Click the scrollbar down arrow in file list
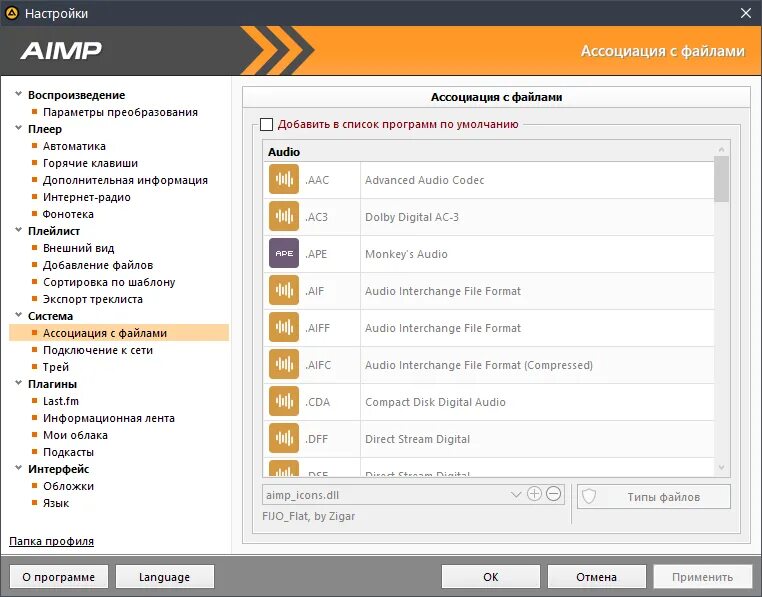Screen dimensions: 762x597 (721, 468)
